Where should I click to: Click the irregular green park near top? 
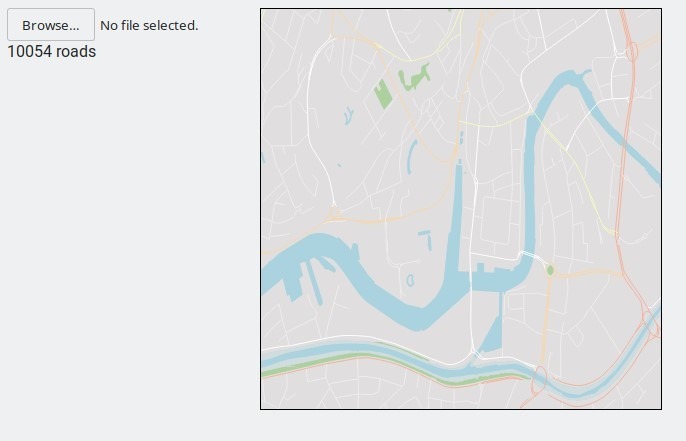414,77
